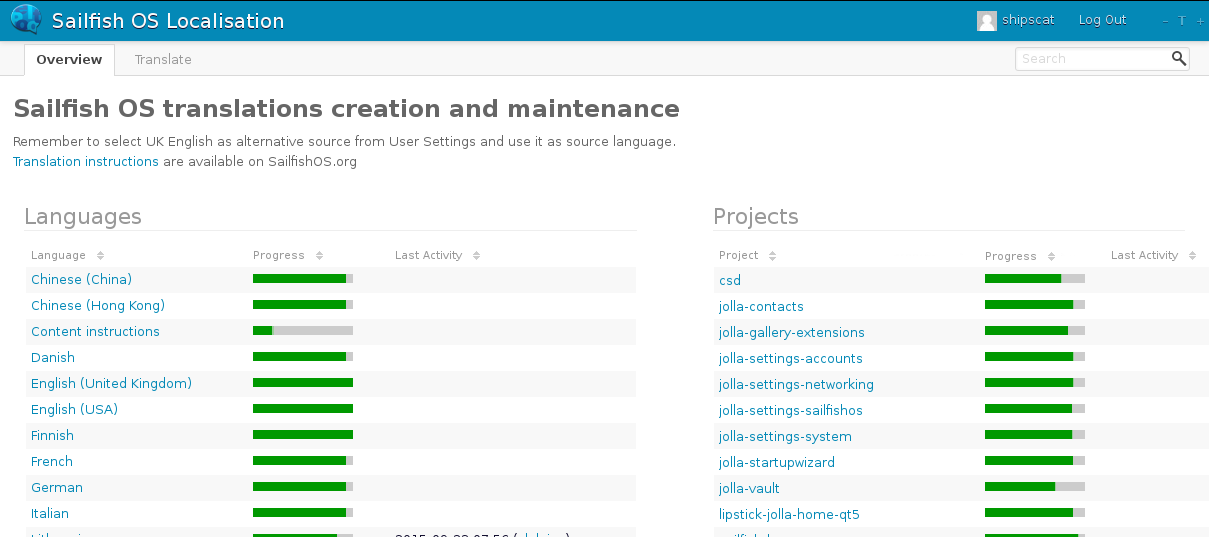This screenshot has height=537, width=1209.
Task: Click Content instructions progress bar
Action: coord(302,331)
